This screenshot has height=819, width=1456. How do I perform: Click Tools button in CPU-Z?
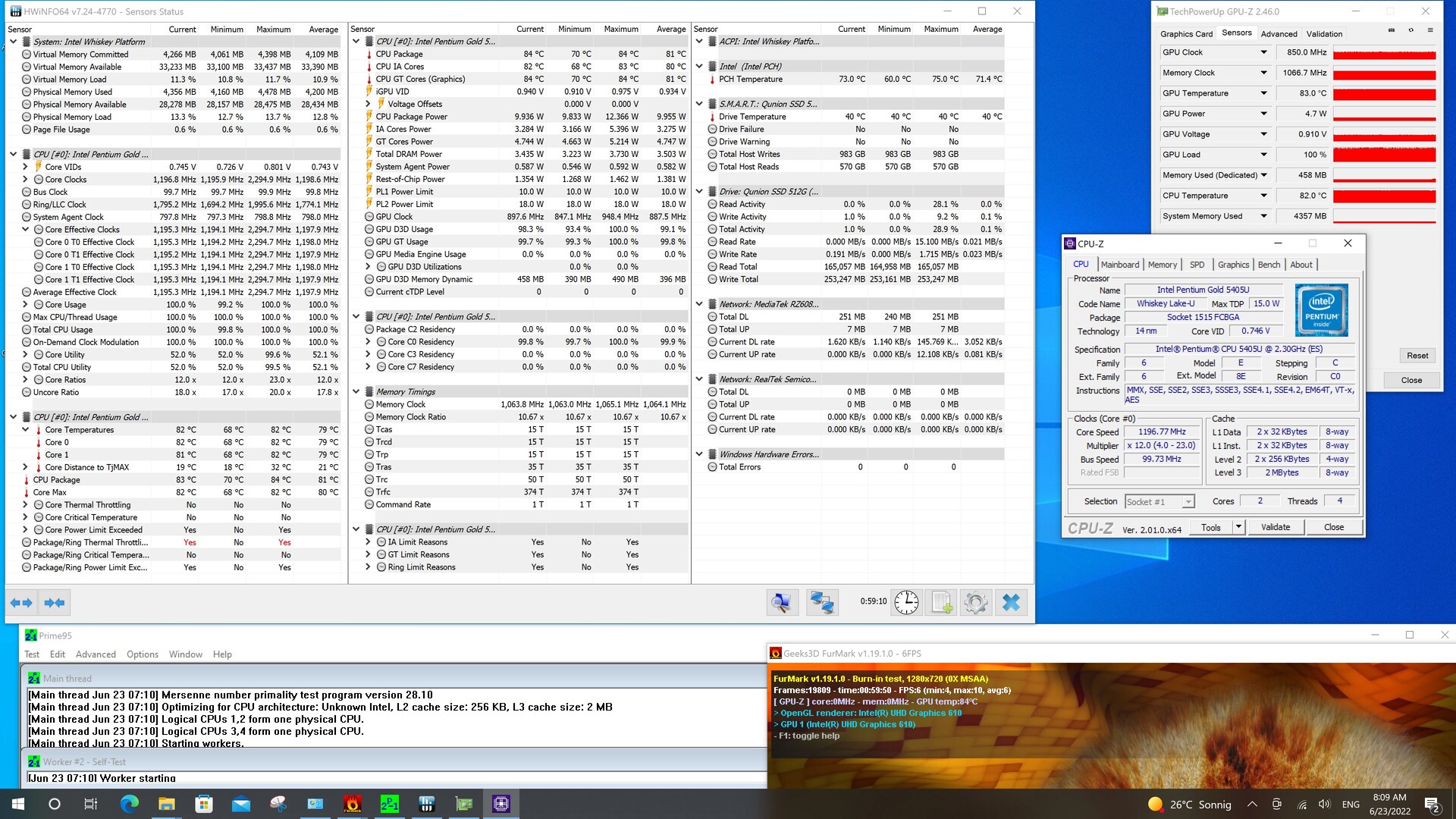[x=1211, y=527]
